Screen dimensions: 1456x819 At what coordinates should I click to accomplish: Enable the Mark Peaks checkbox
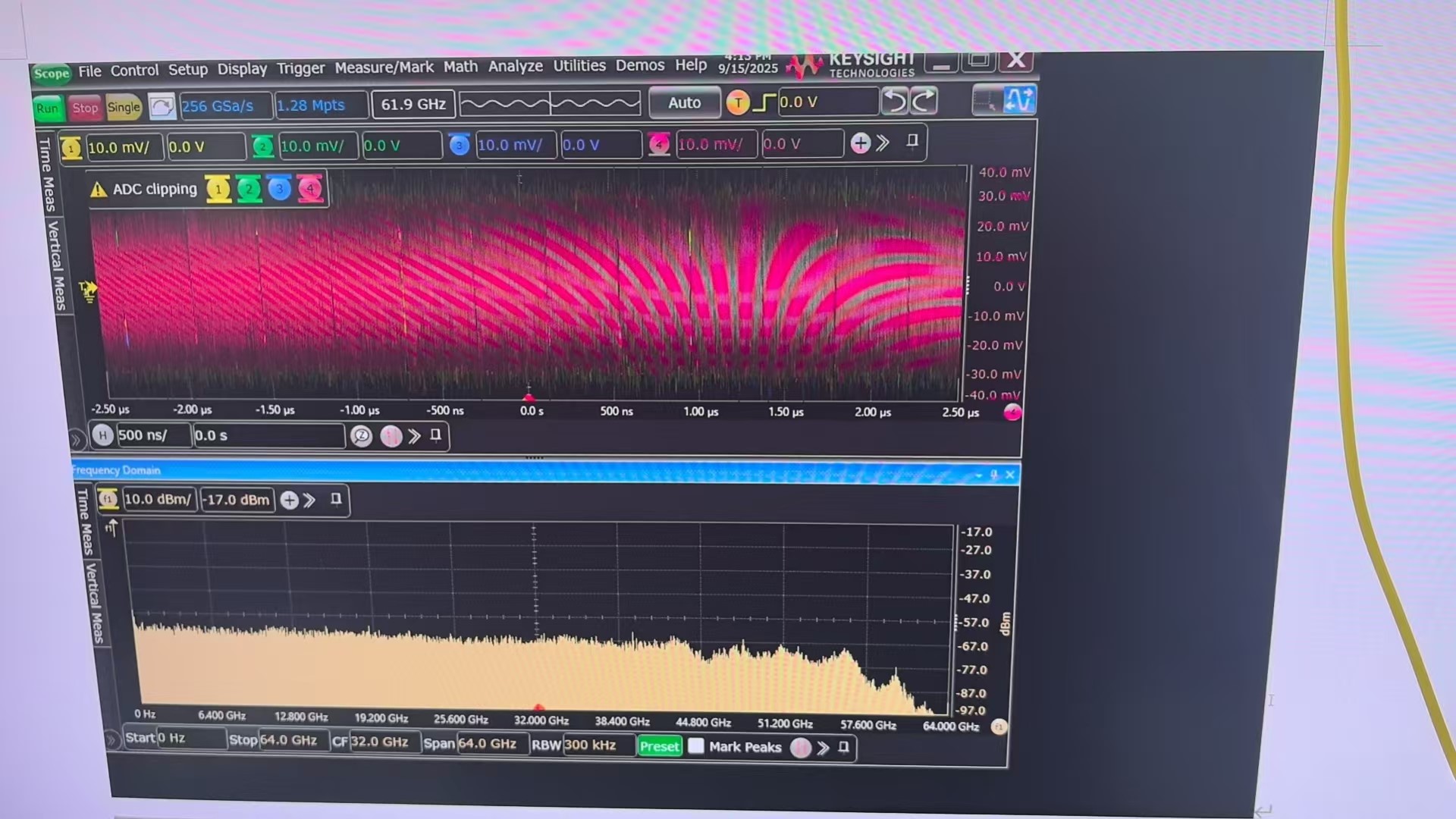(695, 746)
